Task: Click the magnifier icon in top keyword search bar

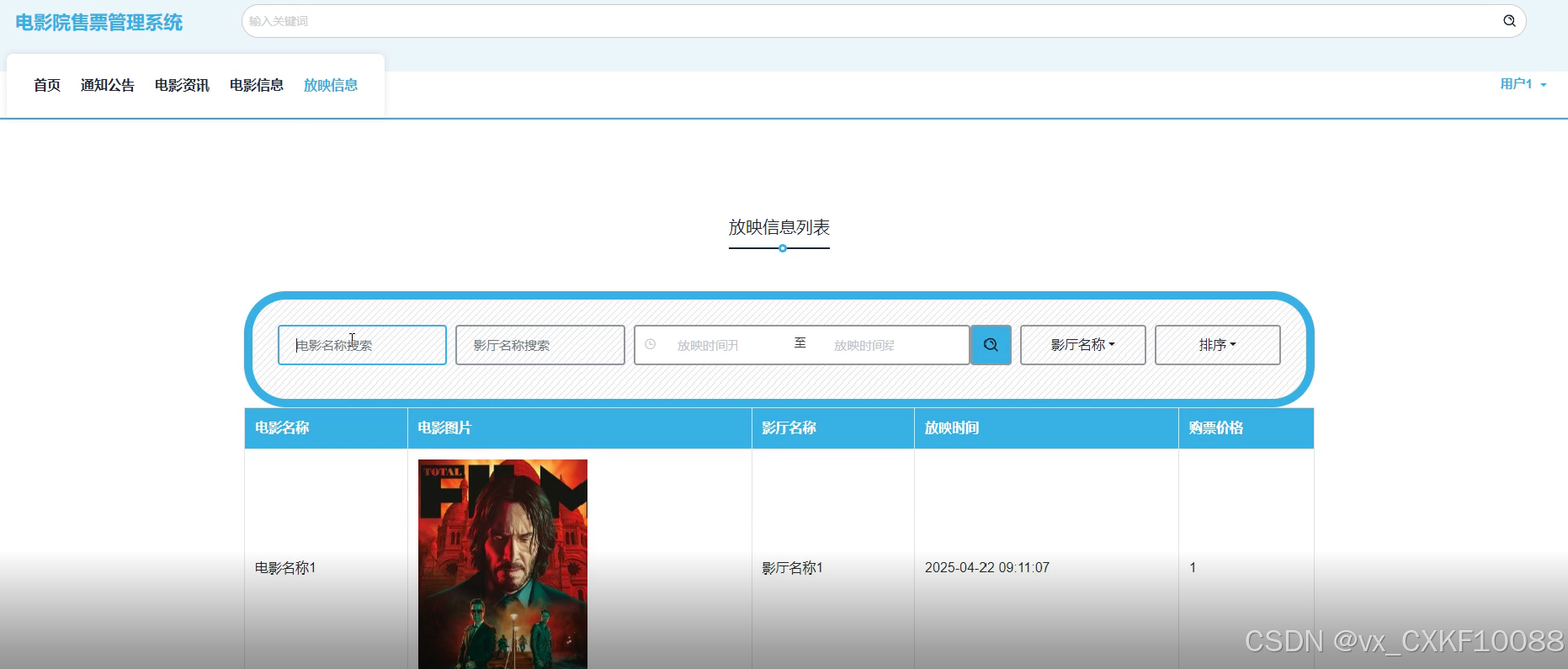Action: point(1509,21)
